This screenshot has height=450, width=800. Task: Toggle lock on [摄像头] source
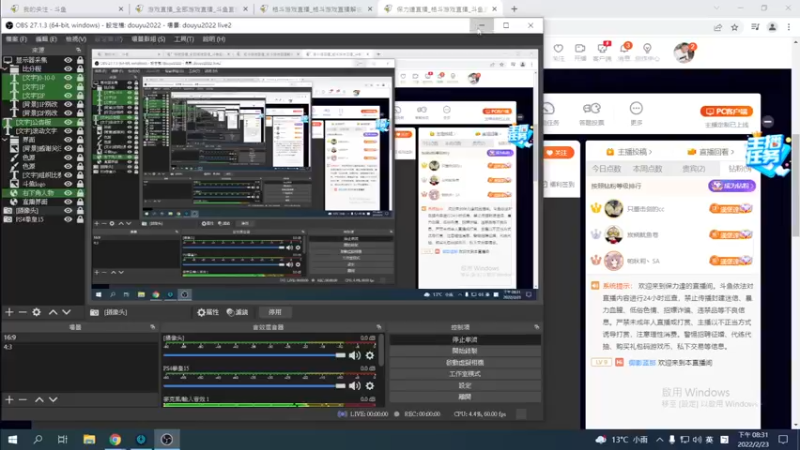tap(80, 211)
